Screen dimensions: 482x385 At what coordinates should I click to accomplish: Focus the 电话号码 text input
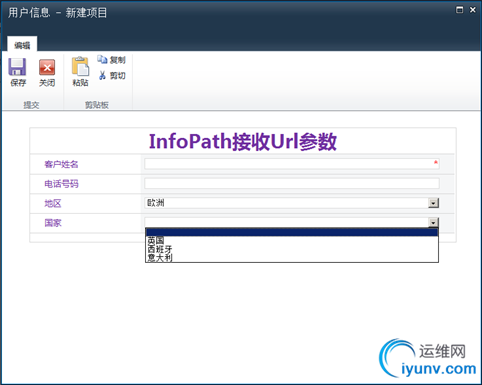(x=292, y=183)
